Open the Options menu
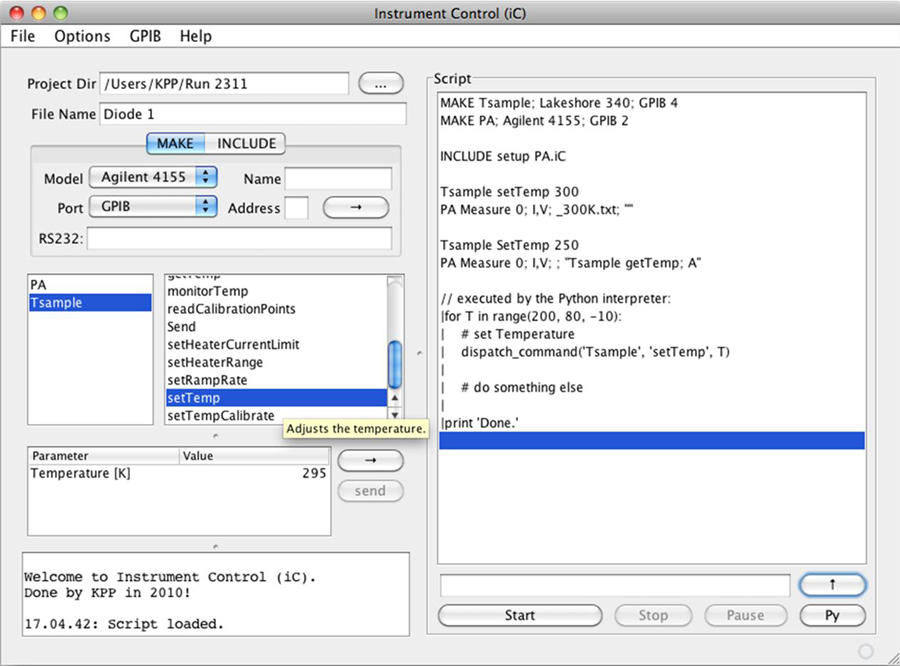The width and height of the screenshot is (900, 666). point(82,36)
